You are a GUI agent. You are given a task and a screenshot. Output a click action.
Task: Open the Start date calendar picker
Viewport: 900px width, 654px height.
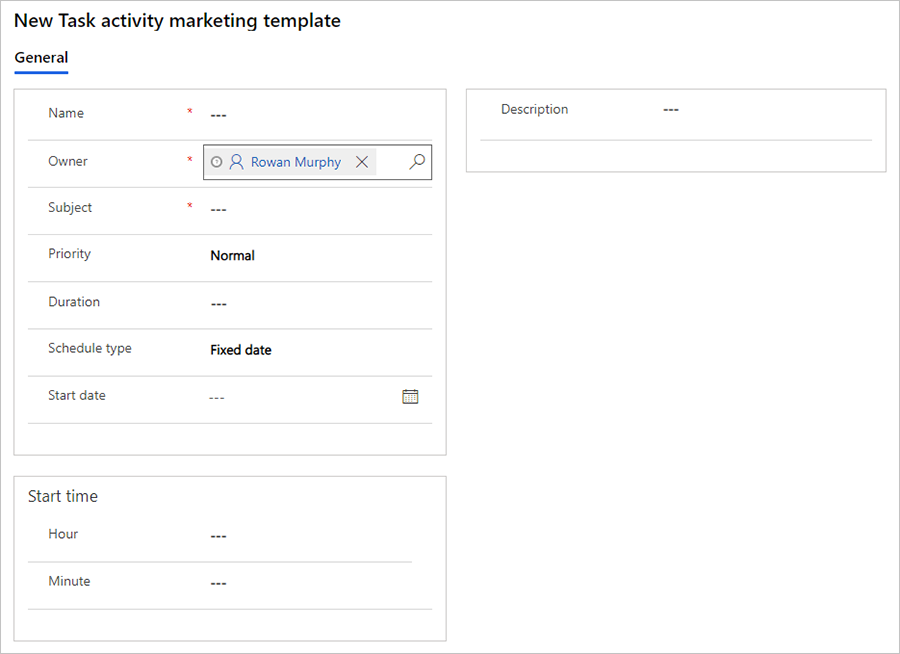coord(410,397)
